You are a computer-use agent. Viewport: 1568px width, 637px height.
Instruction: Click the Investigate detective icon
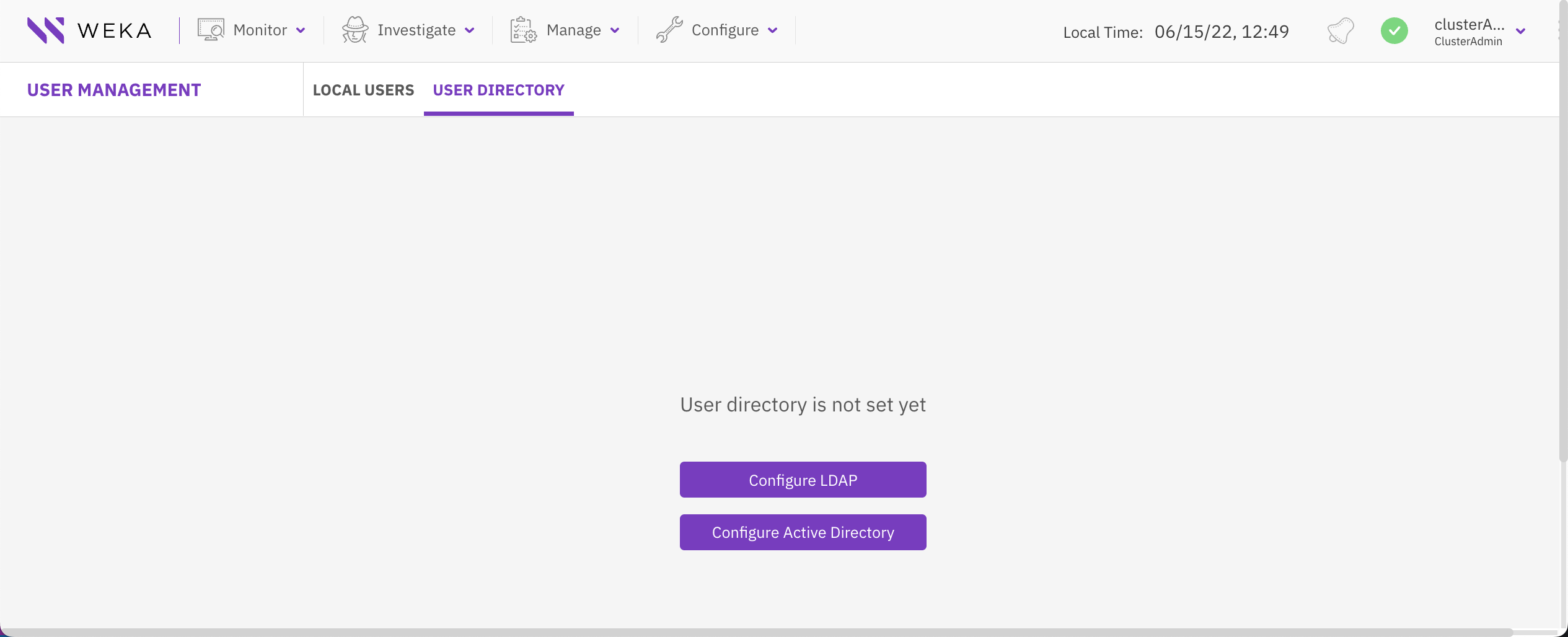click(x=356, y=29)
